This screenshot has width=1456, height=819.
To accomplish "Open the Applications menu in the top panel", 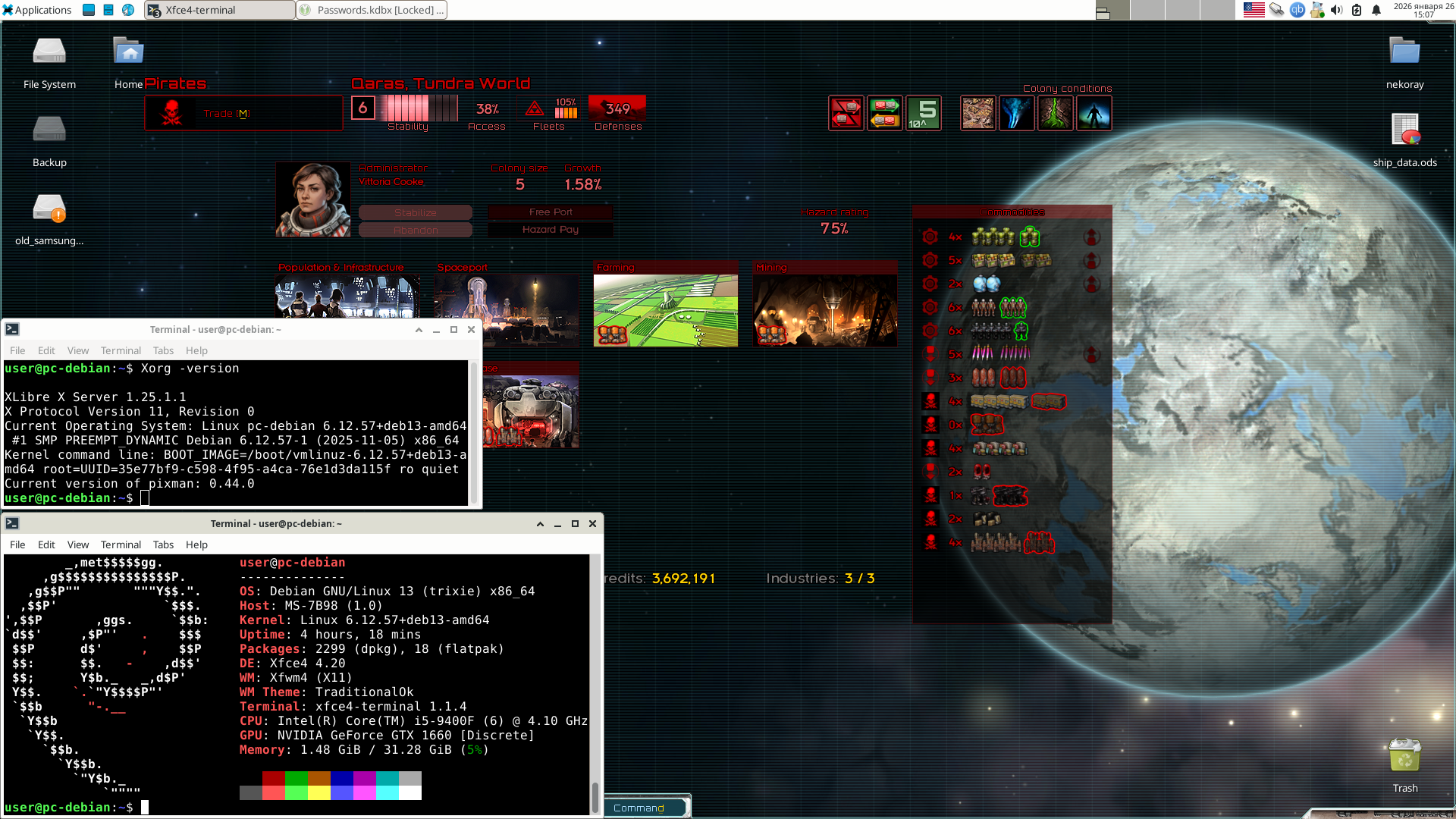I will tap(37, 10).
